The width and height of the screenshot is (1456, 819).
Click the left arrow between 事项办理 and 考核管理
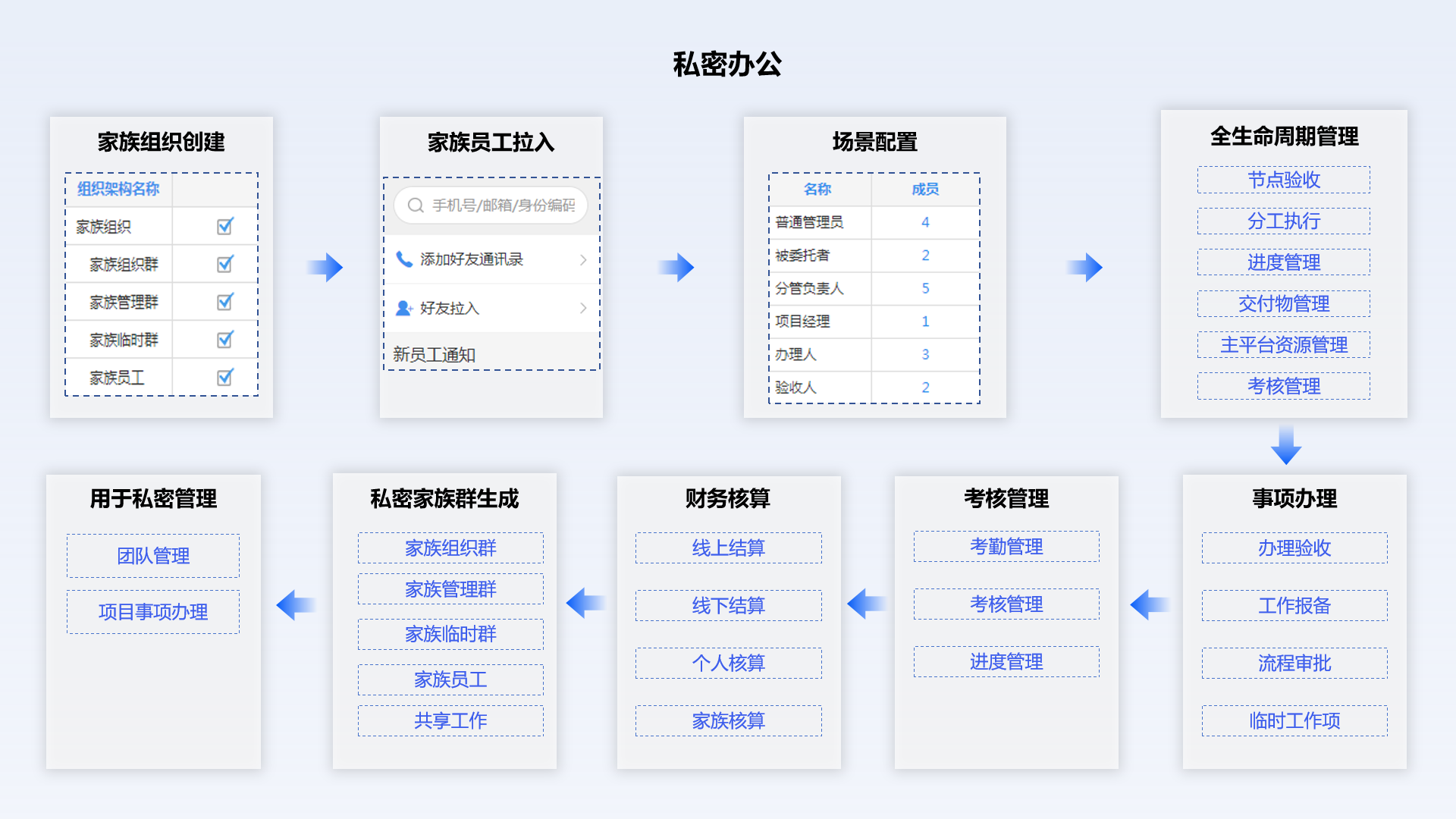[x=1150, y=604]
